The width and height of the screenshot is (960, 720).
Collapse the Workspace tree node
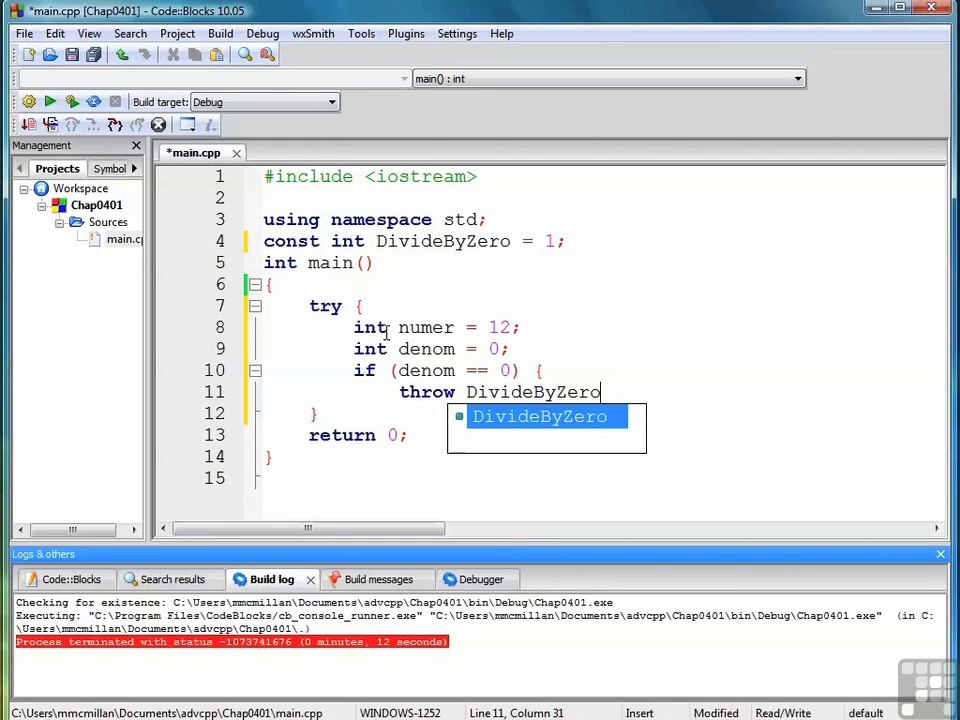[24, 189]
